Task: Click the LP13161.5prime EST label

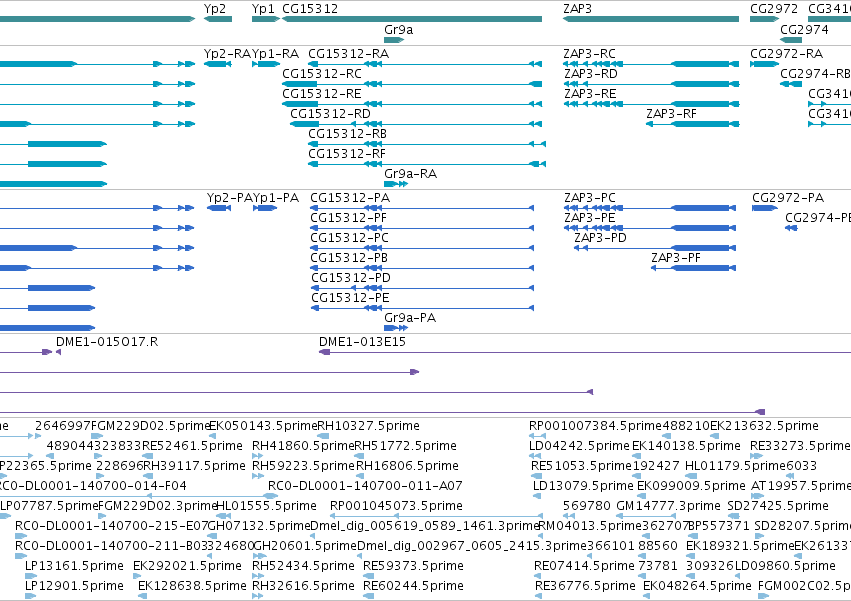Action: pos(74,566)
